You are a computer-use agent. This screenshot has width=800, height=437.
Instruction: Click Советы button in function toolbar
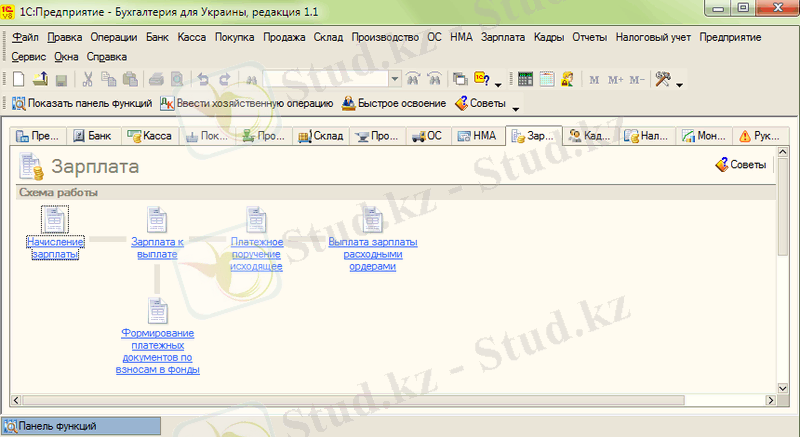pyautogui.click(x=480, y=104)
